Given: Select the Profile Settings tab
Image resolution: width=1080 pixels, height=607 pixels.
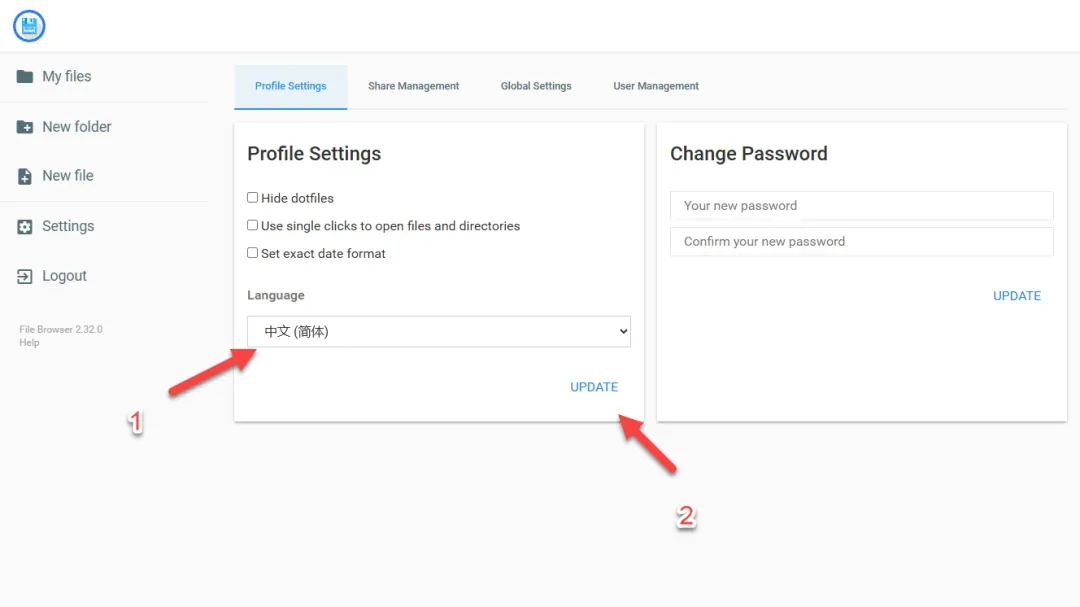Looking at the screenshot, I should pyautogui.click(x=291, y=86).
